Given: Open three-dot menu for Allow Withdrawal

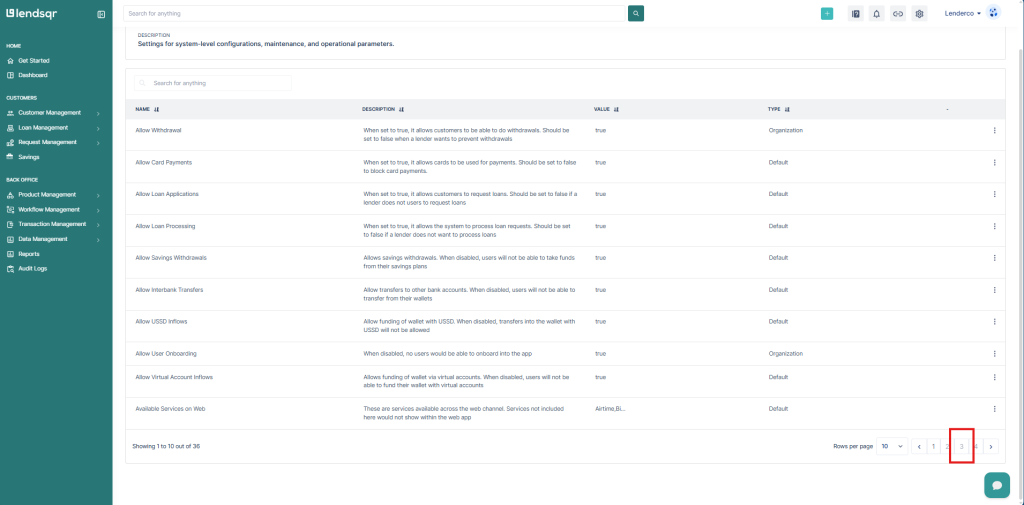Looking at the screenshot, I should (994, 131).
